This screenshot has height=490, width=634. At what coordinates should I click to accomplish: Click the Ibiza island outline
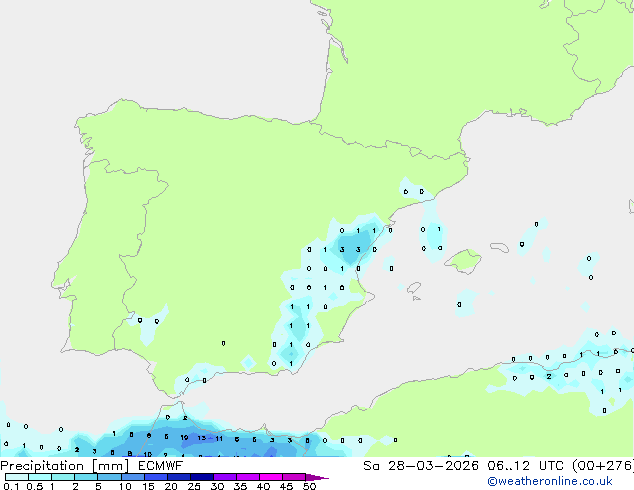[x=414, y=288]
